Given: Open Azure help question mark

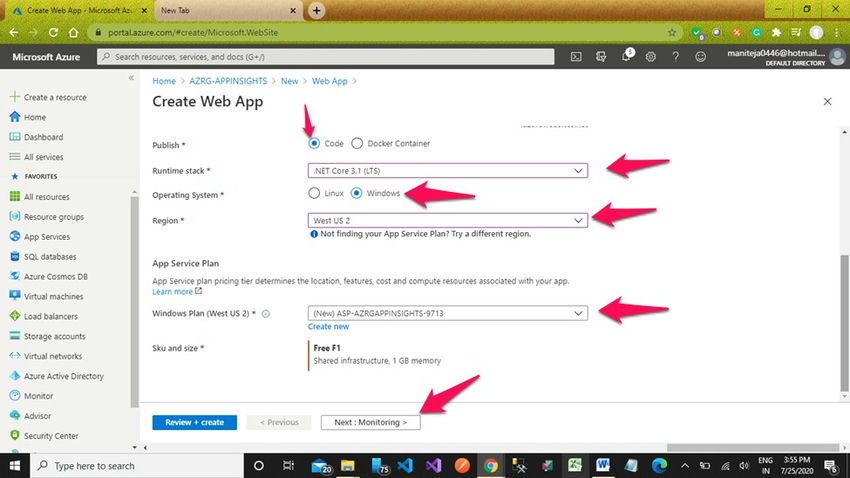Looking at the screenshot, I should pos(675,56).
